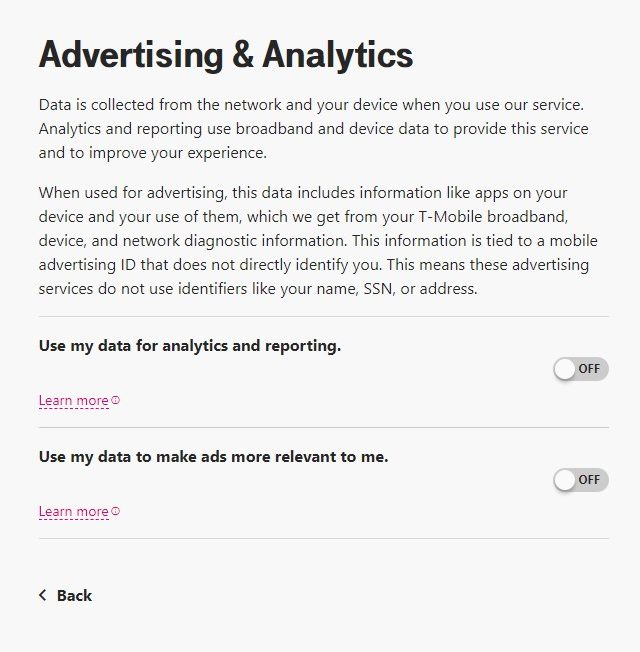The width and height of the screenshot is (640, 652).
Task: Click the paragraph starting 'Data is collected'
Action: click(313, 129)
